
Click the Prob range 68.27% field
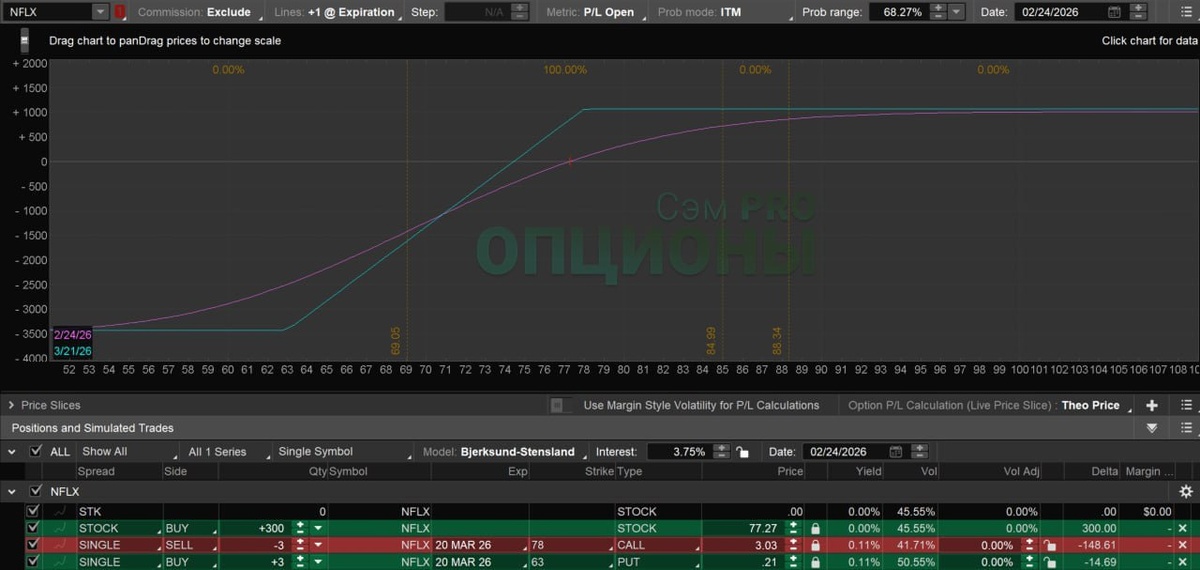(899, 12)
